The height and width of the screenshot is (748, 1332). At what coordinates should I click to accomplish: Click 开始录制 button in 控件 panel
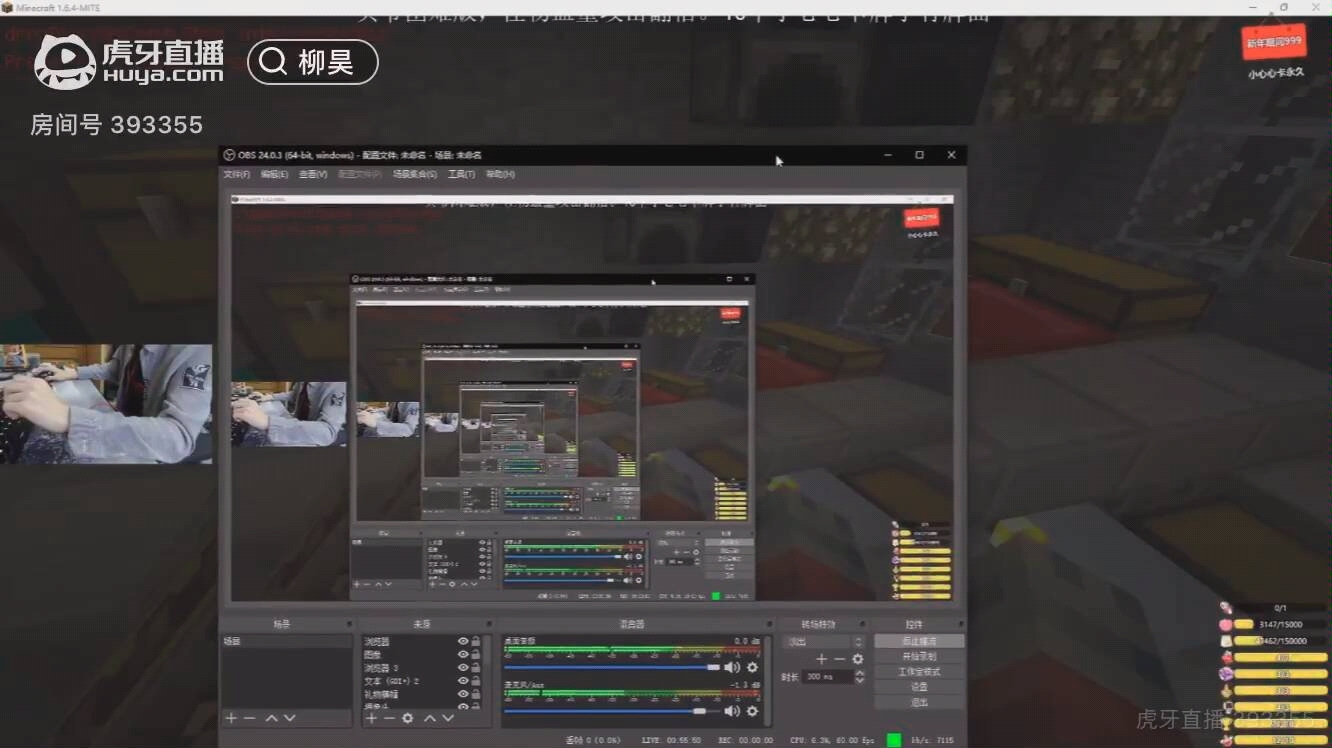[x=919, y=656]
